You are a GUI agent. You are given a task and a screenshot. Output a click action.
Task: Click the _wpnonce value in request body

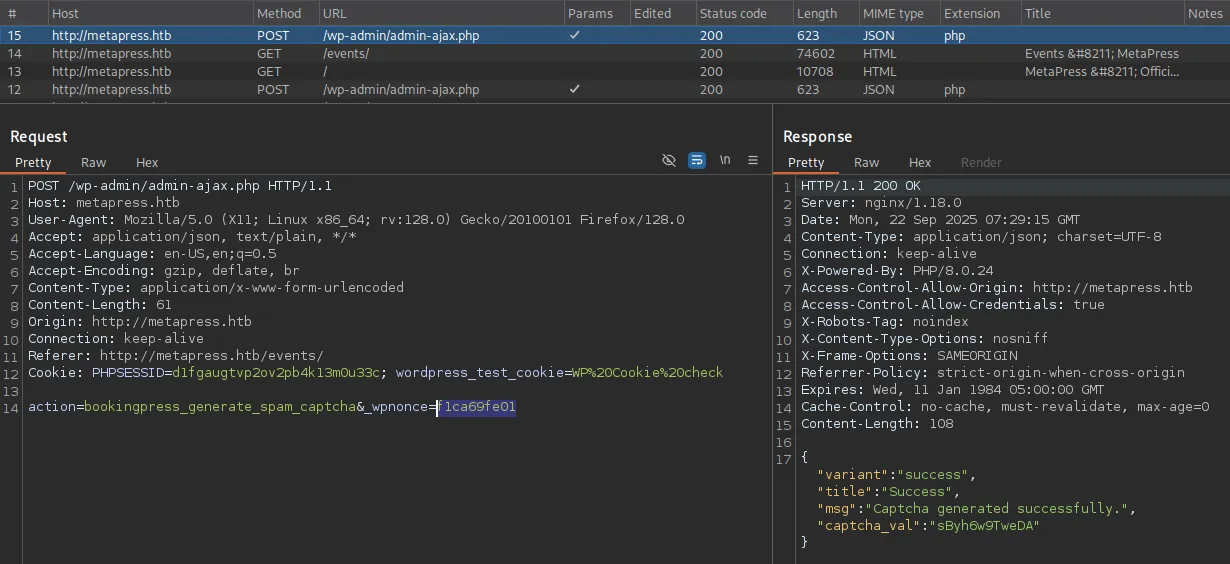click(x=476, y=407)
